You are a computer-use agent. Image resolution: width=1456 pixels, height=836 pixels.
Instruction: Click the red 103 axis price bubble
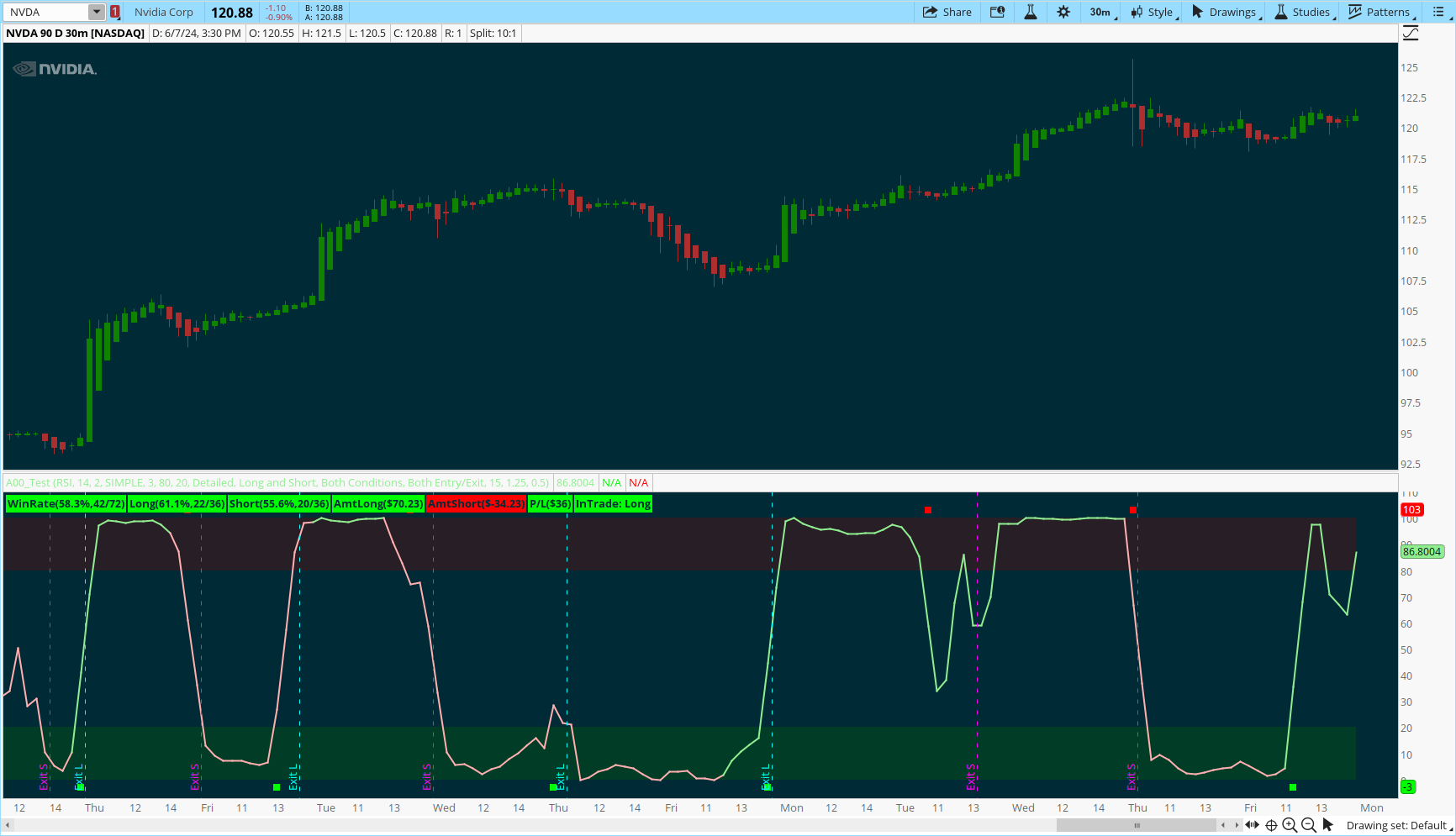tap(1411, 509)
